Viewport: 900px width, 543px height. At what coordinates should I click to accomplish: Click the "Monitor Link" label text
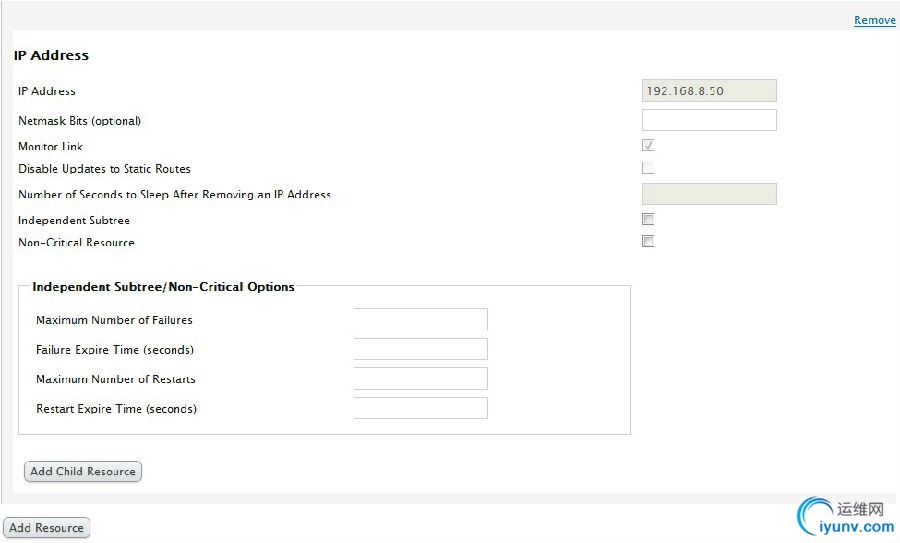point(50,146)
